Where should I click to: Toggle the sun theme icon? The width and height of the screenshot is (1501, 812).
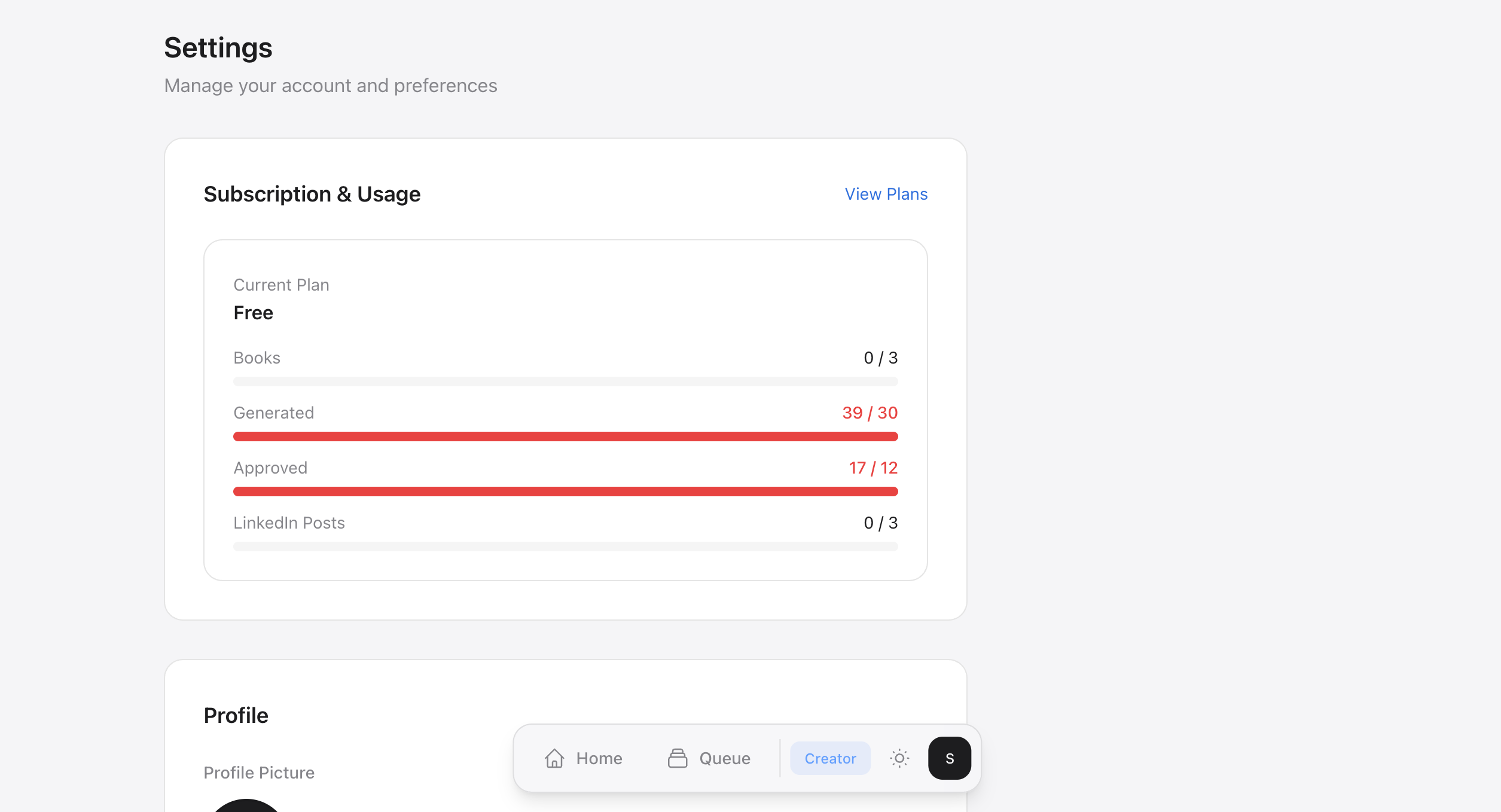[899, 758]
